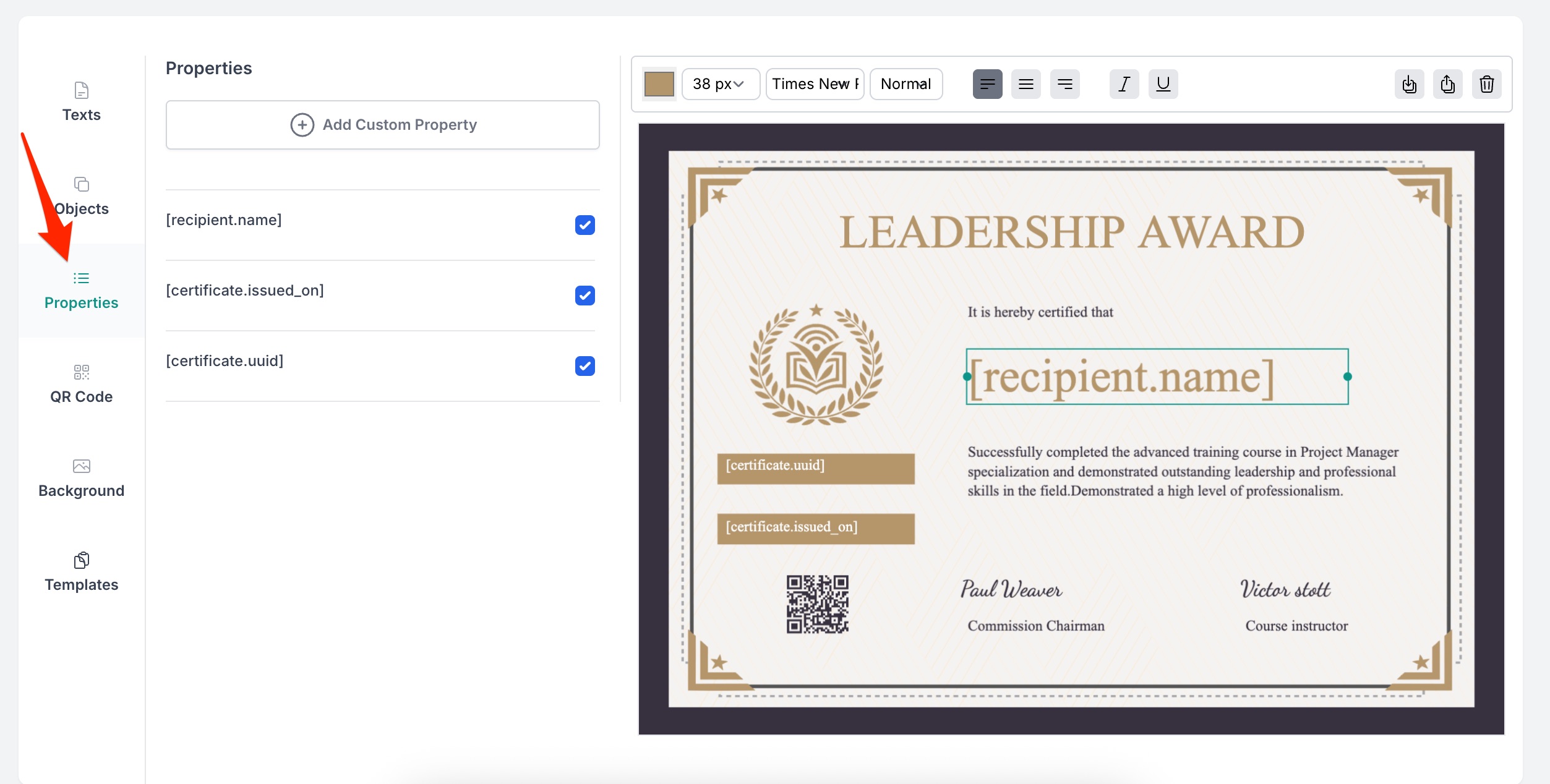Open the tan text color swatch
The image size is (1550, 784).
tap(659, 84)
